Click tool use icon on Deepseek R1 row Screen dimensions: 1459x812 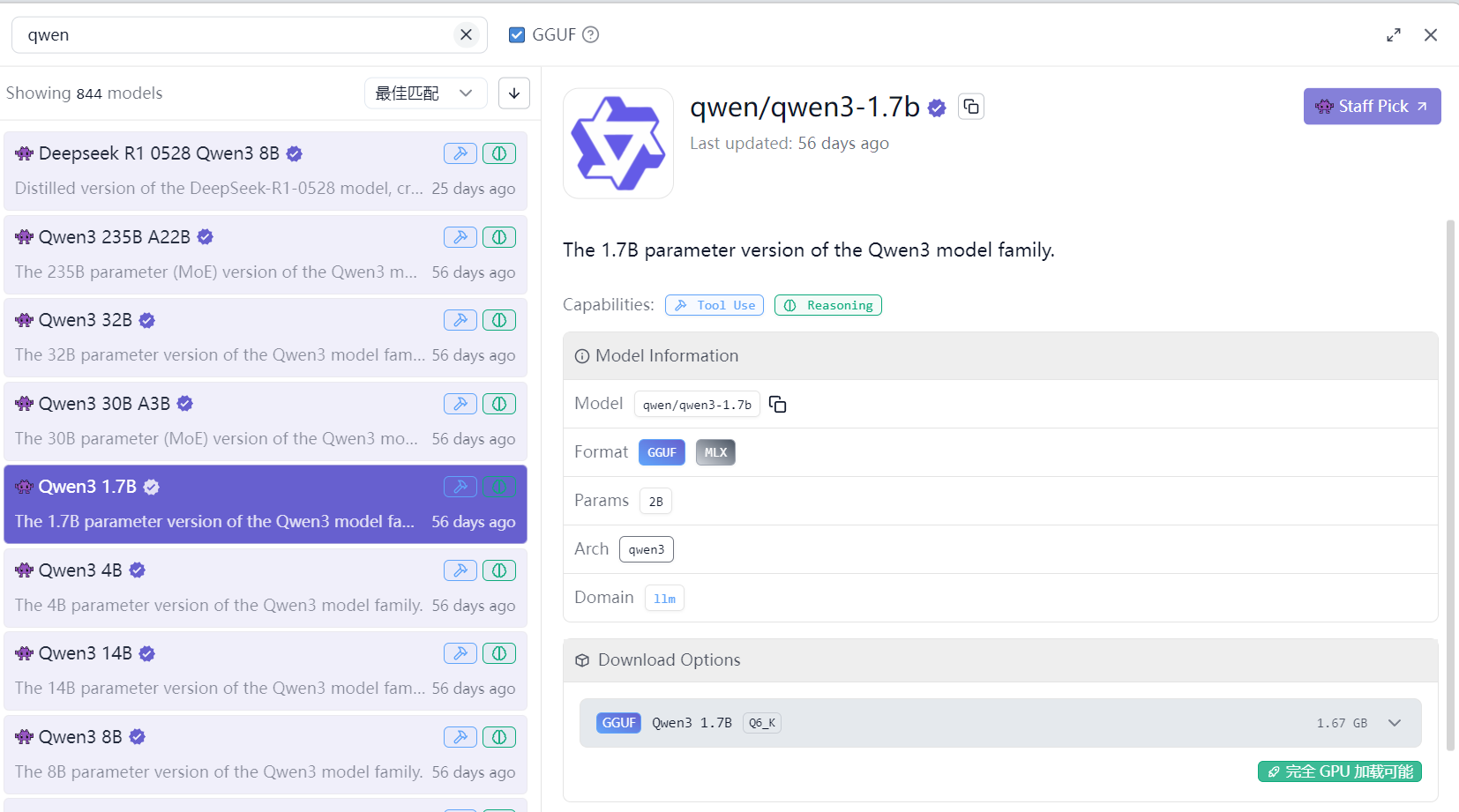pyautogui.click(x=460, y=153)
